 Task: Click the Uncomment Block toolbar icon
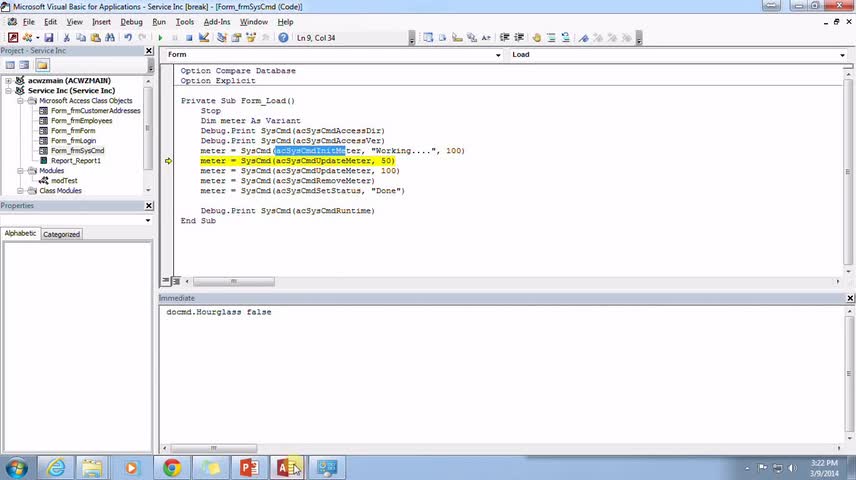coord(566,38)
